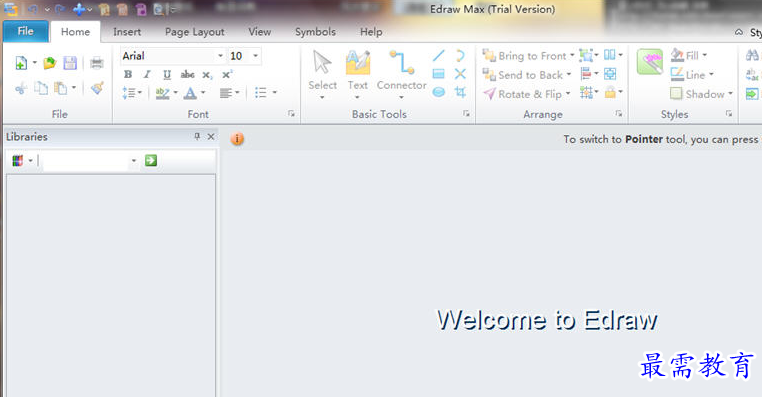
Task: Click the Group shapes icon
Action: (x=587, y=55)
